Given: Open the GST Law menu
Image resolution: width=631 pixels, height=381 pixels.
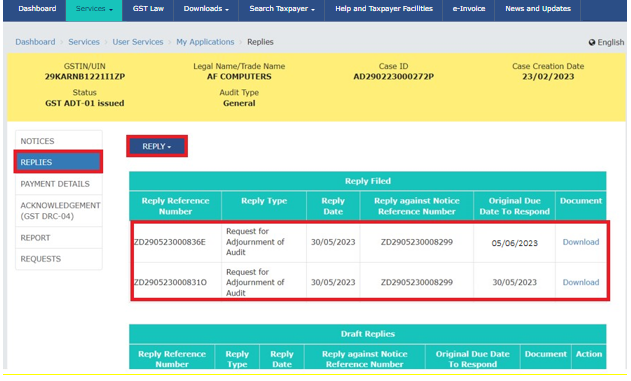Looking at the screenshot, I should [x=148, y=8].
